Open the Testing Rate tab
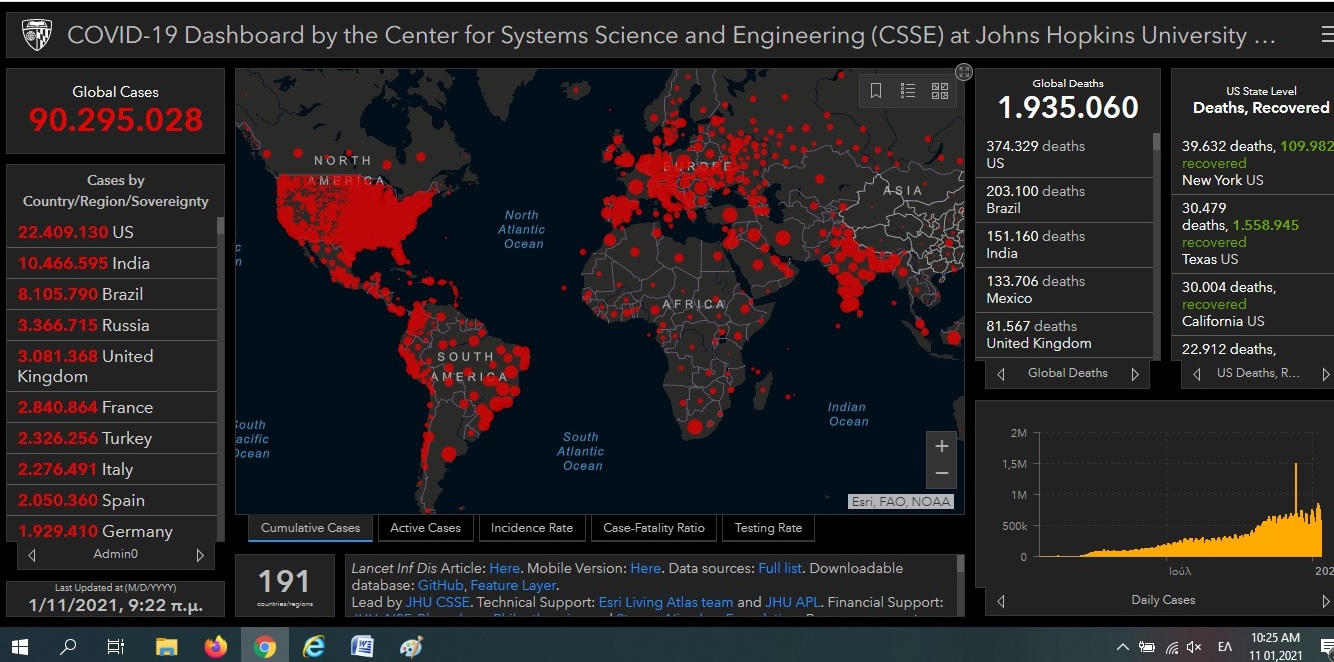The height and width of the screenshot is (662, 1334). point(768,528)
